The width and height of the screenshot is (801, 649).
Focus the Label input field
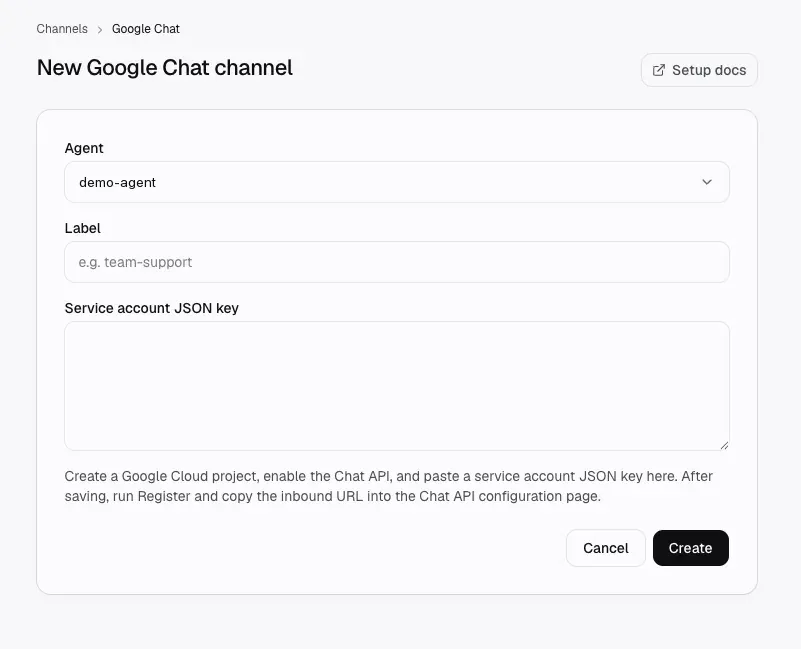tap(397, 262)
